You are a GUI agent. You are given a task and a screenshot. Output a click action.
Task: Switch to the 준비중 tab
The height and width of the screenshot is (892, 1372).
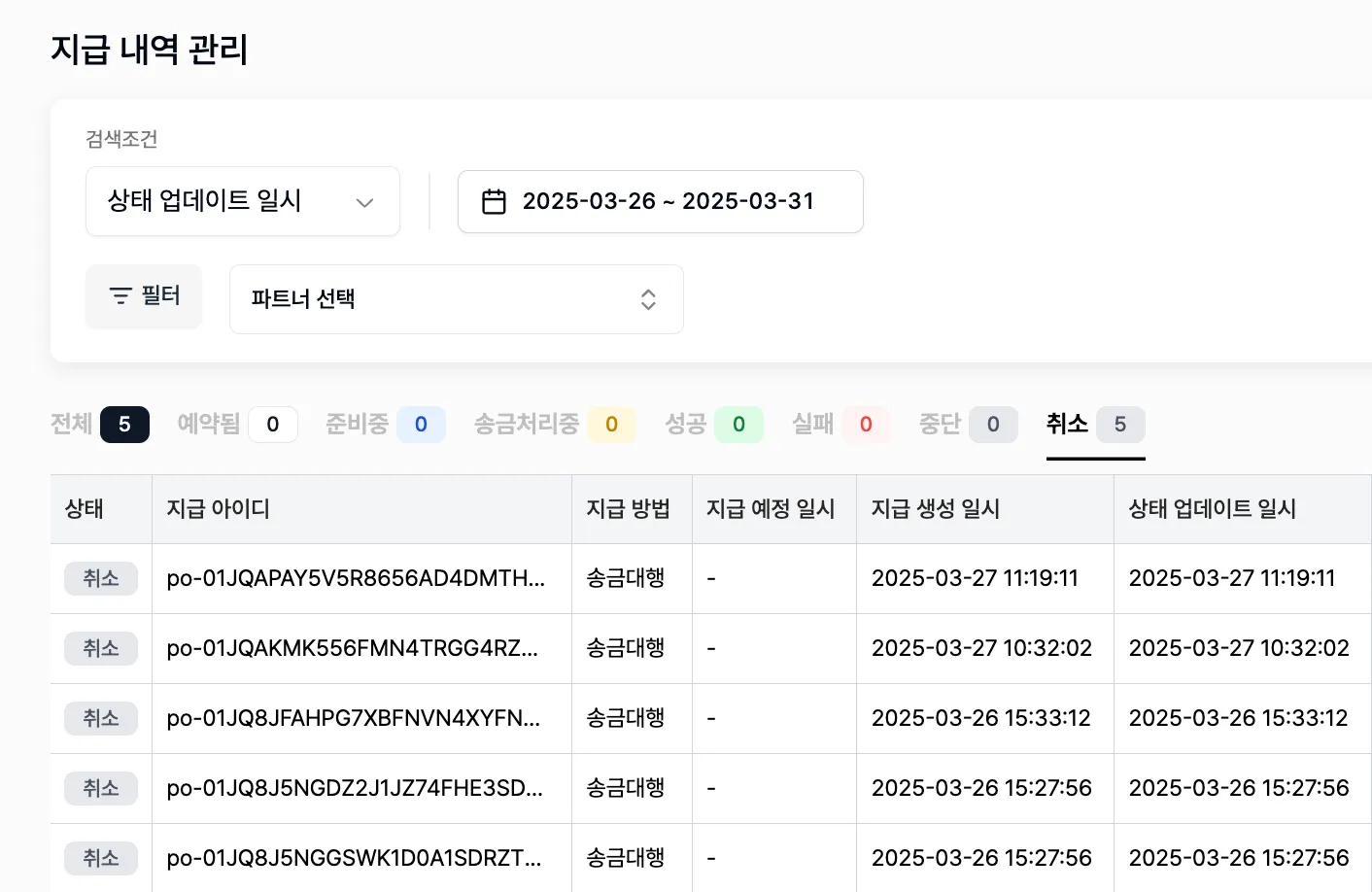(384, 424)
